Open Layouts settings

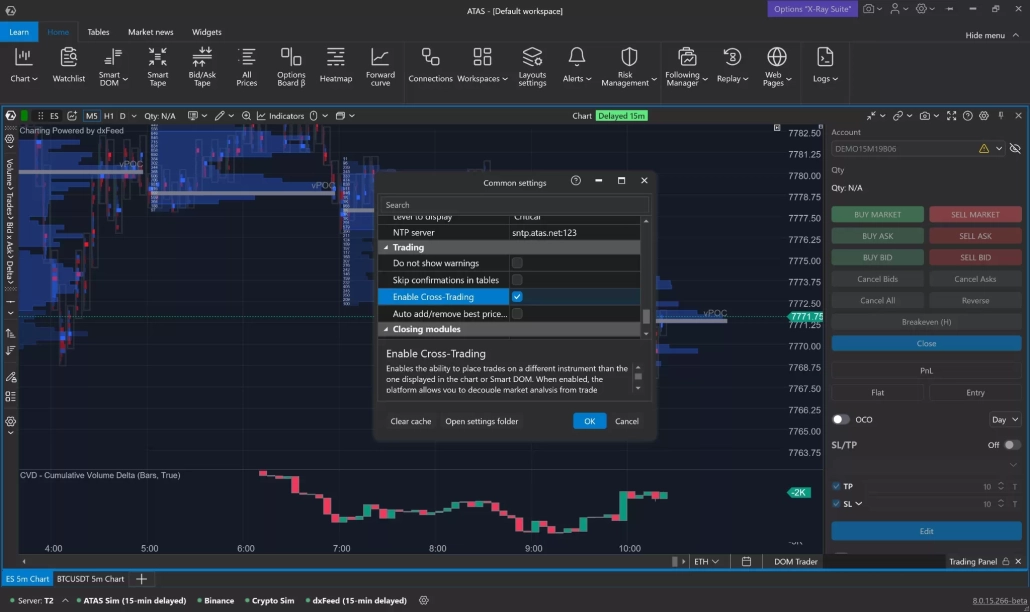[532, 66]
